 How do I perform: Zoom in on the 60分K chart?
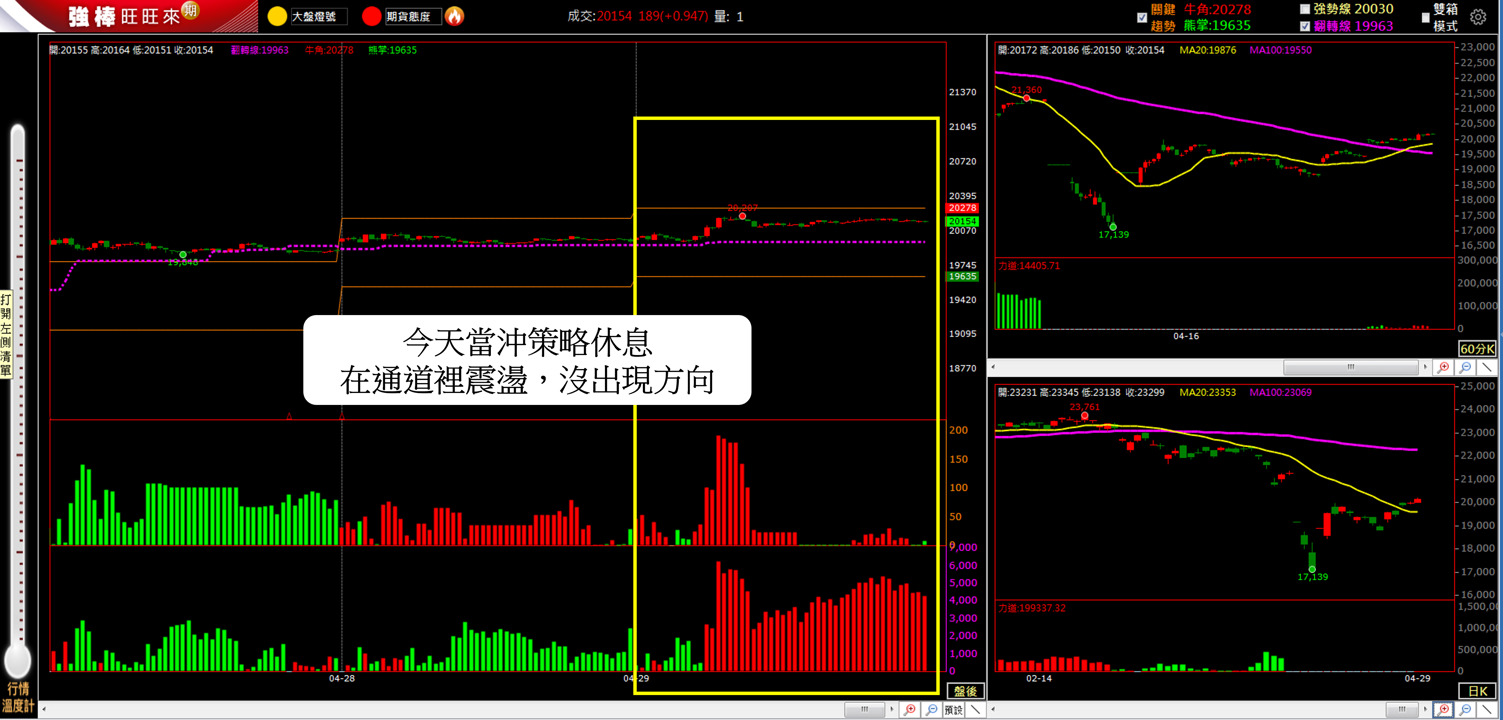coord(1443,368)
